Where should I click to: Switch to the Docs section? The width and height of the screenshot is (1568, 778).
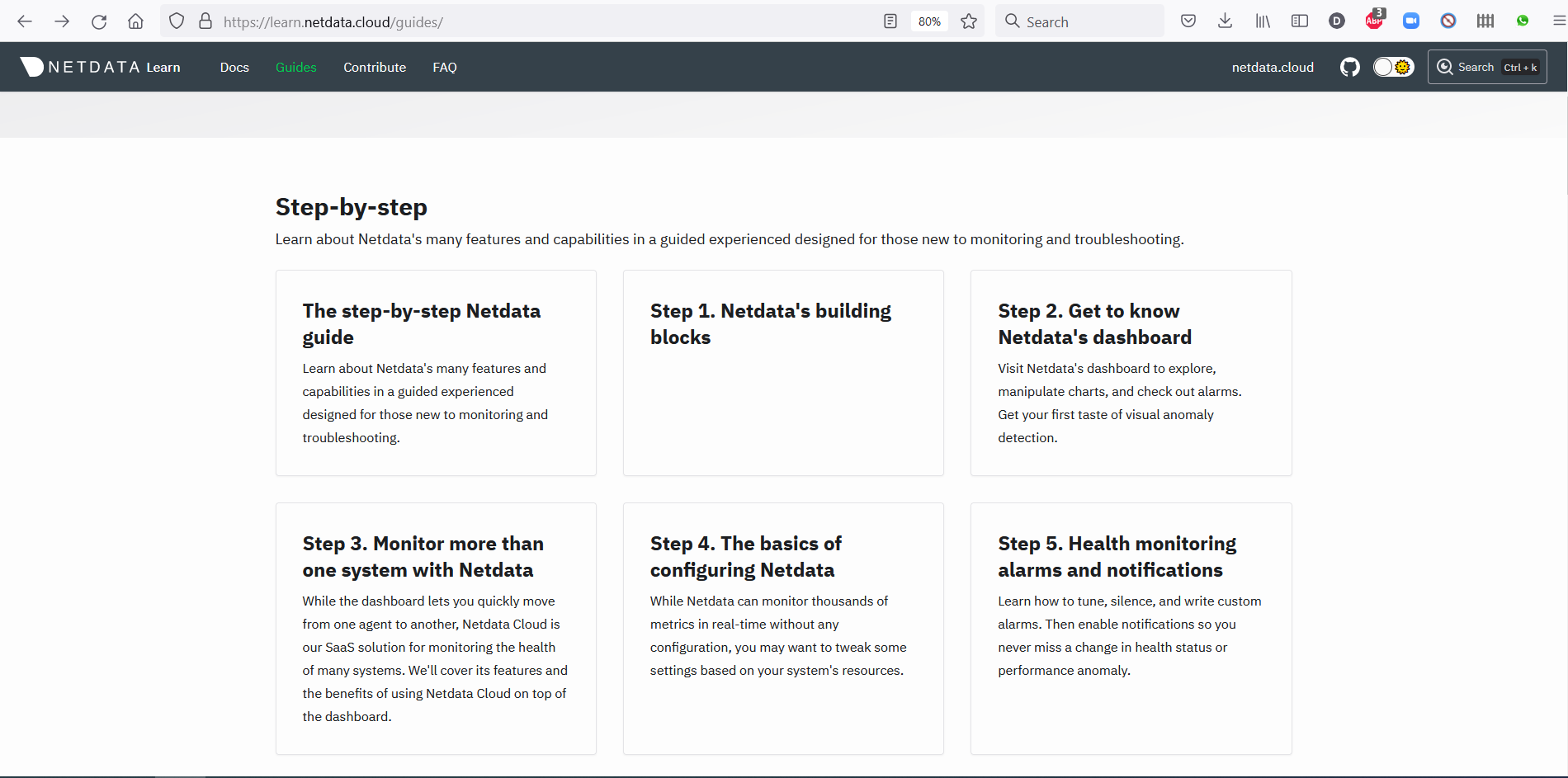coord(234,67)
